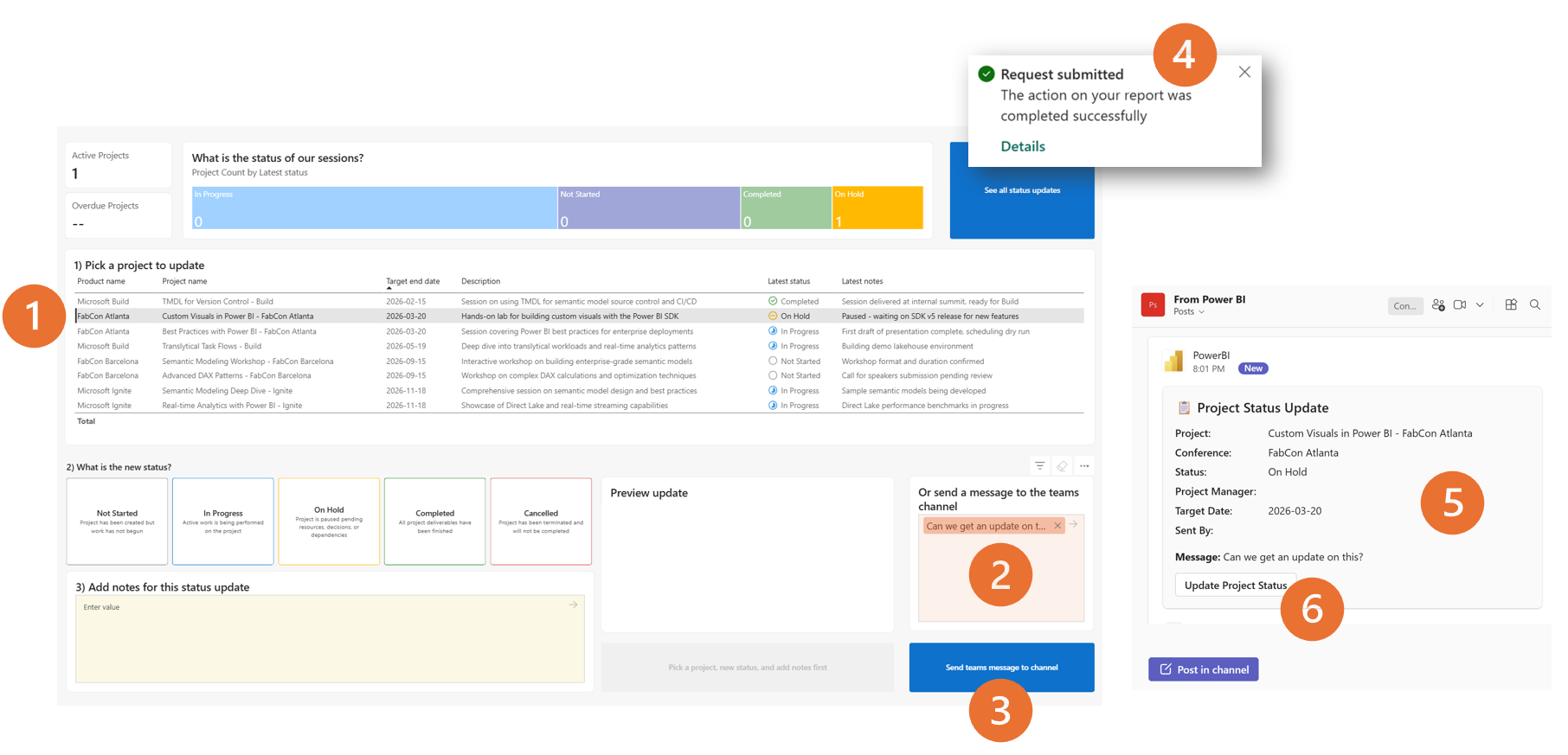
Task: Submit the Teams message with the arrow icon
Action: pos(1073,524)
